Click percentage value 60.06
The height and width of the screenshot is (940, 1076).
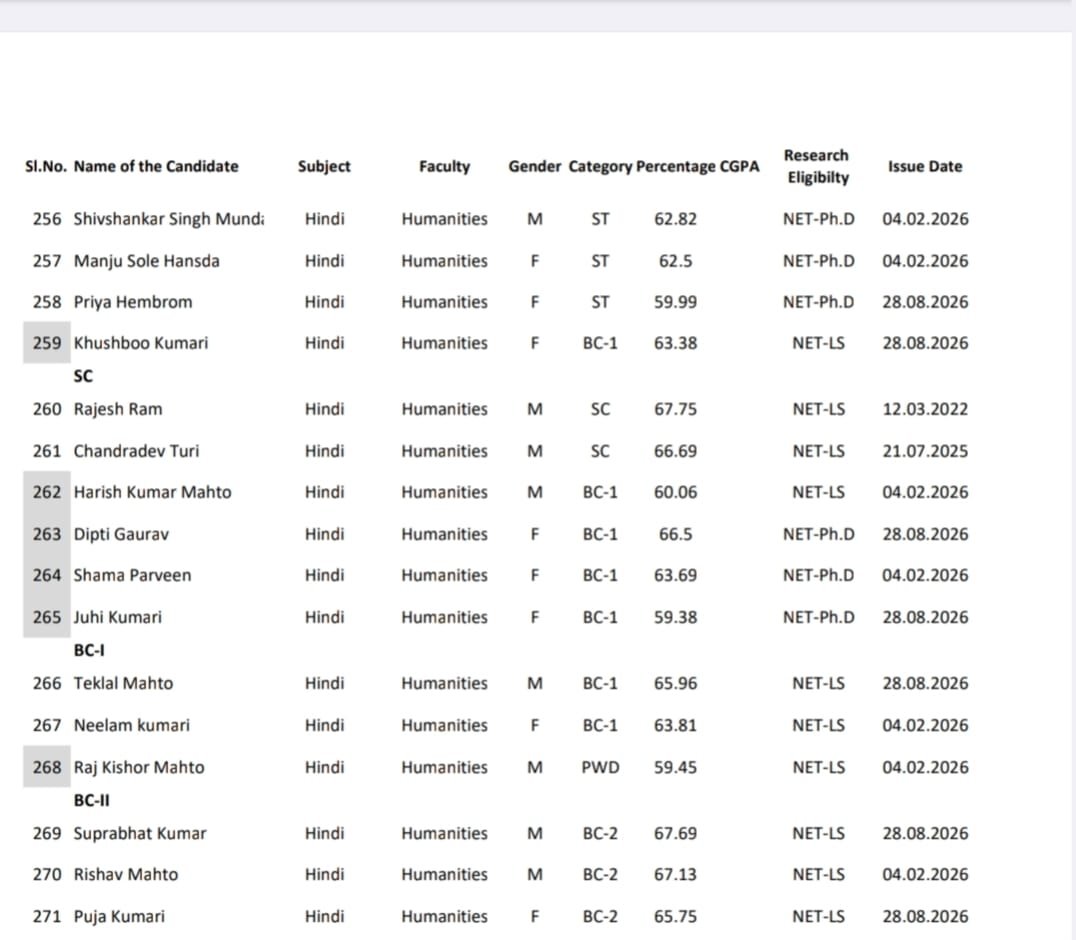(675, 492)
